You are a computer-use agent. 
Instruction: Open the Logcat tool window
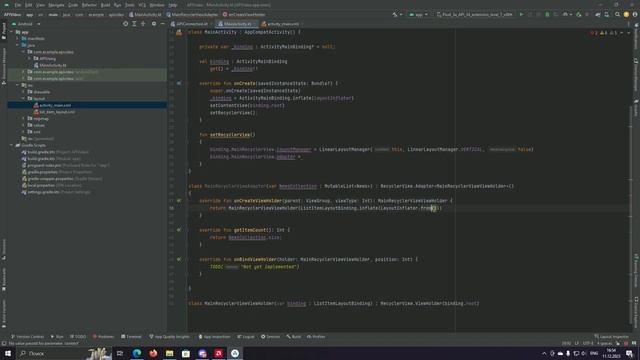point(246,337)
